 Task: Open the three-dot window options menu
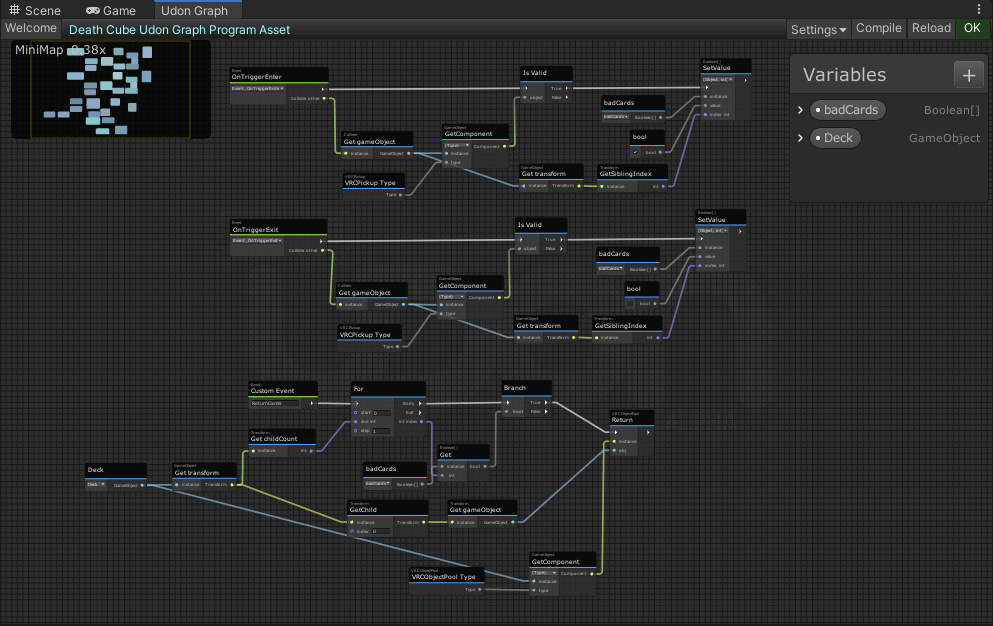point(979,9)
